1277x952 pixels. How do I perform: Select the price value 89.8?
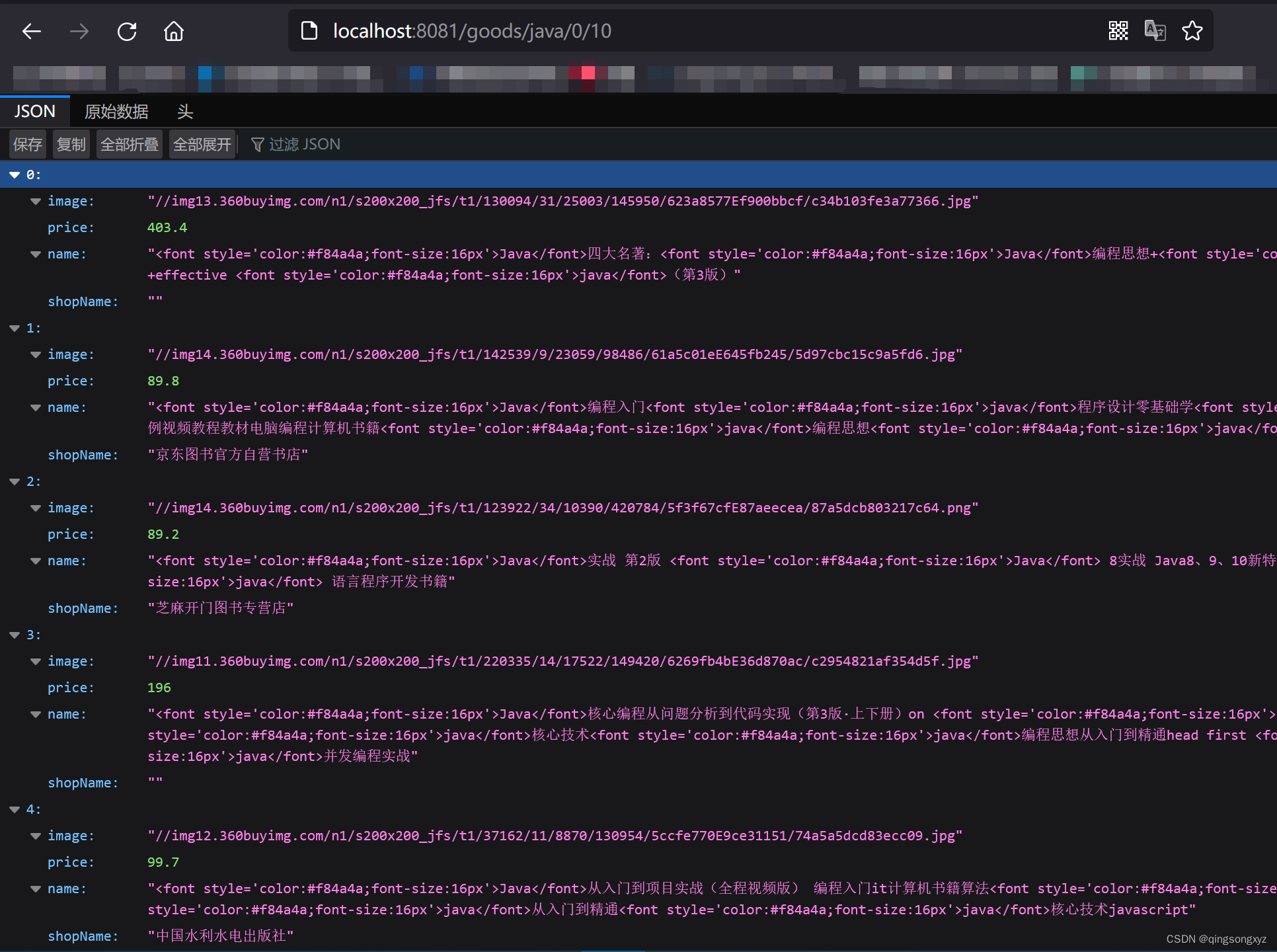[163, 381]
